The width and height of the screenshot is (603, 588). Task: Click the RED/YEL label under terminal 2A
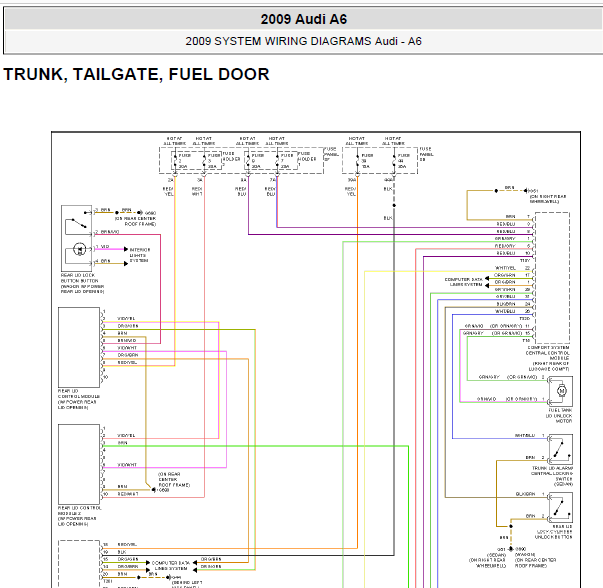click(168, 192)
